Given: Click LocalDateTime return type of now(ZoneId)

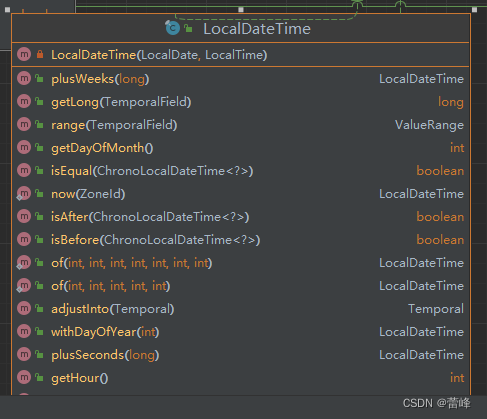Looking at the screenshot, I should coord(421,194).
